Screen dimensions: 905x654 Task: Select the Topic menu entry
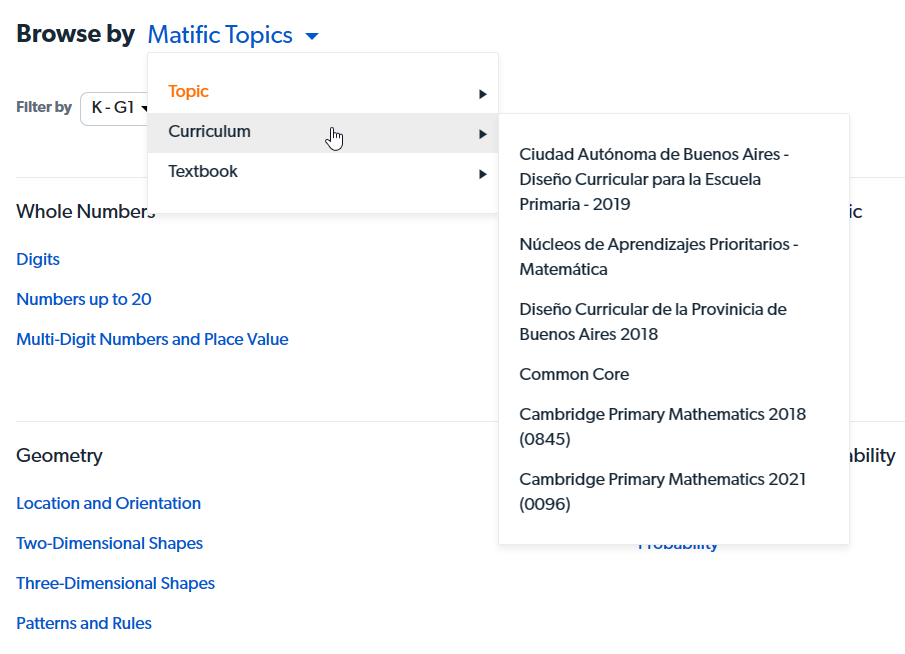click(x=323, y=92)
